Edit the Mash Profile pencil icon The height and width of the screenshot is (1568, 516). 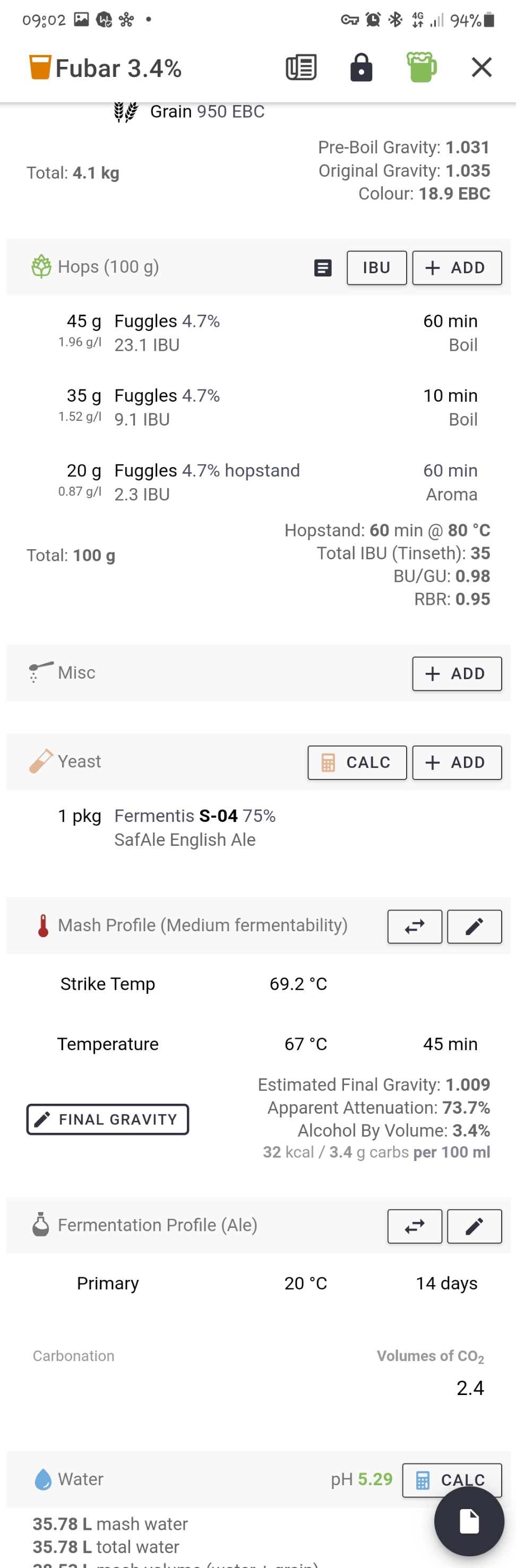[475, 927]
